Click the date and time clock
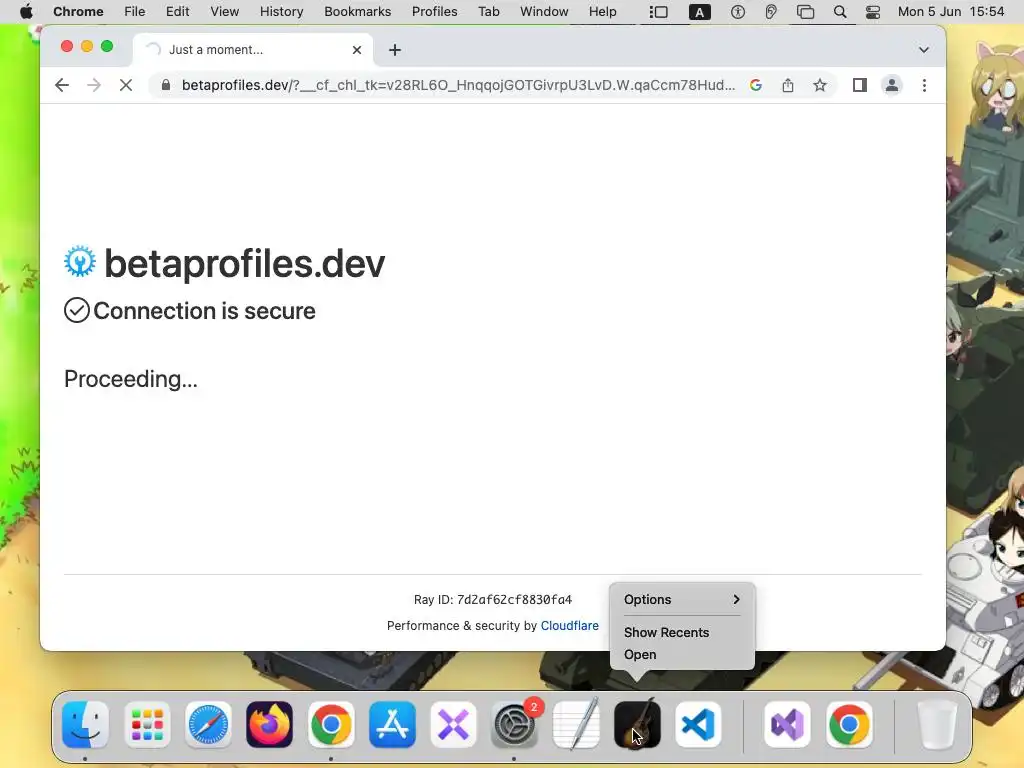The height and width of the screenshot is (768, 1024). coord(951,11)
